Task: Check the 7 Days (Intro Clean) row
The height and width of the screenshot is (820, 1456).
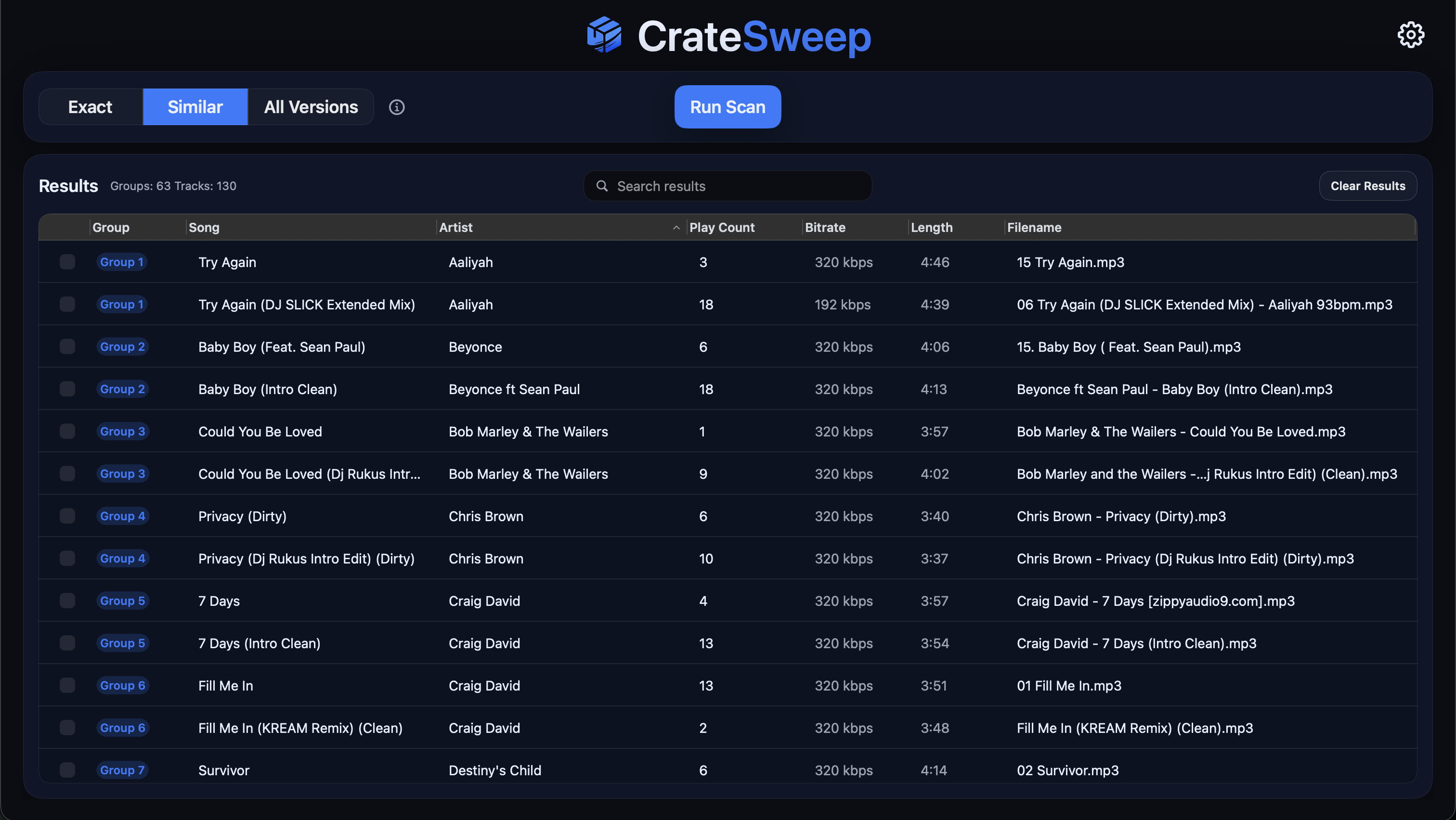Action: pyautogui.click(x=67, y=643)
